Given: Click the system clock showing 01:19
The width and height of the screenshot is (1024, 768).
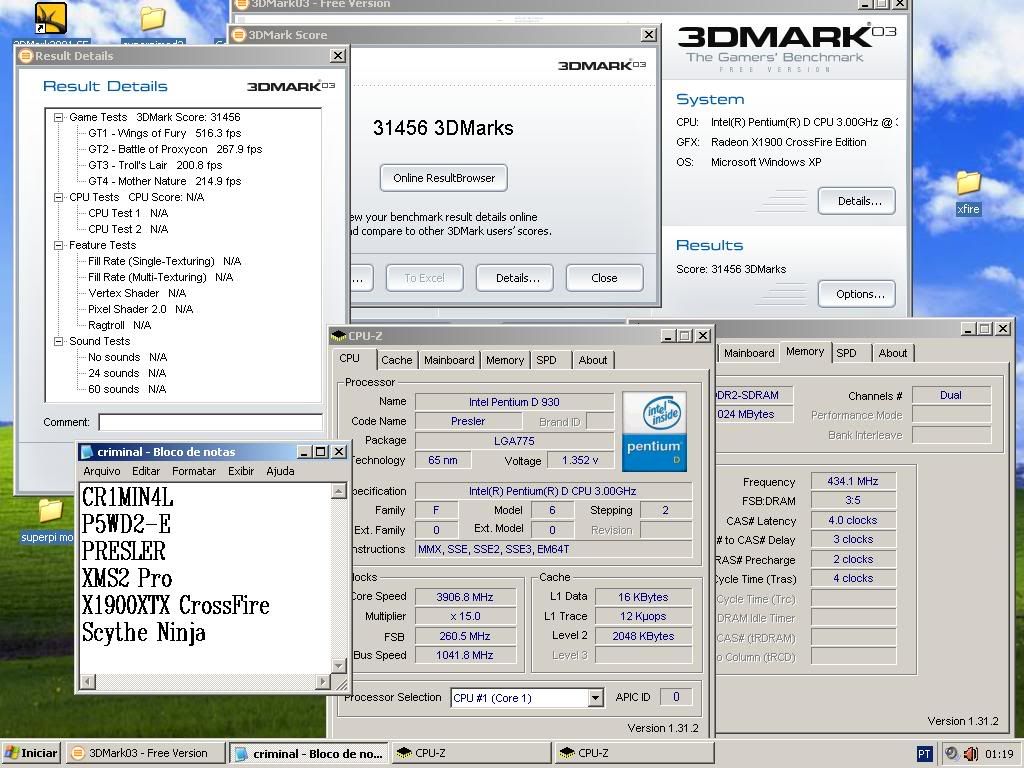Looking at the screenshot, I should pyautogui.click(x=999, y=754).
